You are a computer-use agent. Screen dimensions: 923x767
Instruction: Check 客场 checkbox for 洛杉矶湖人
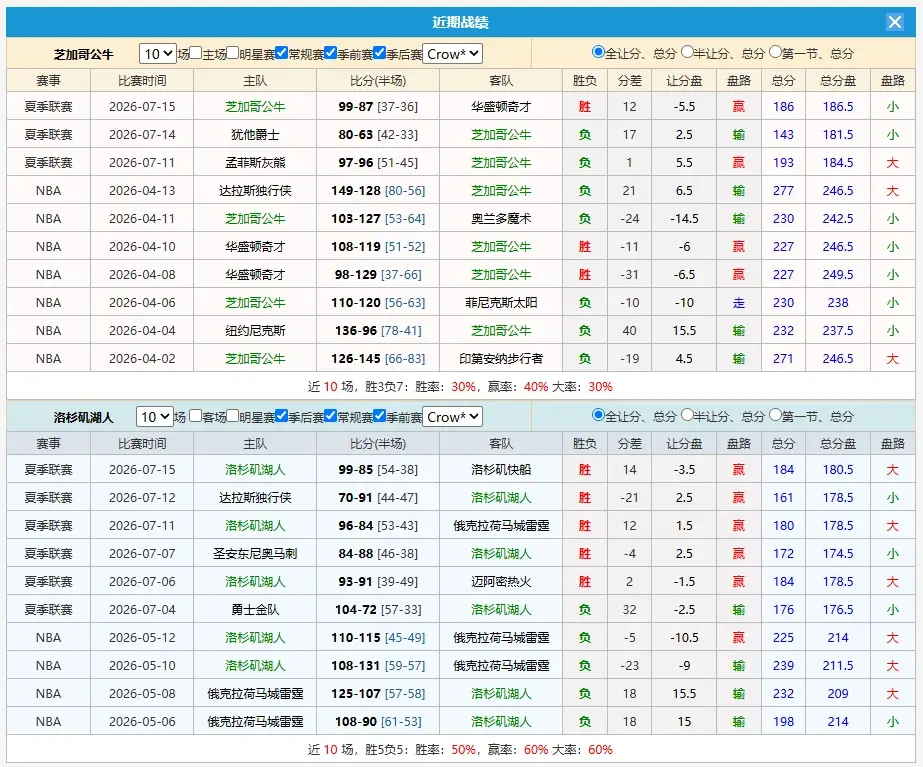point(196,416)
